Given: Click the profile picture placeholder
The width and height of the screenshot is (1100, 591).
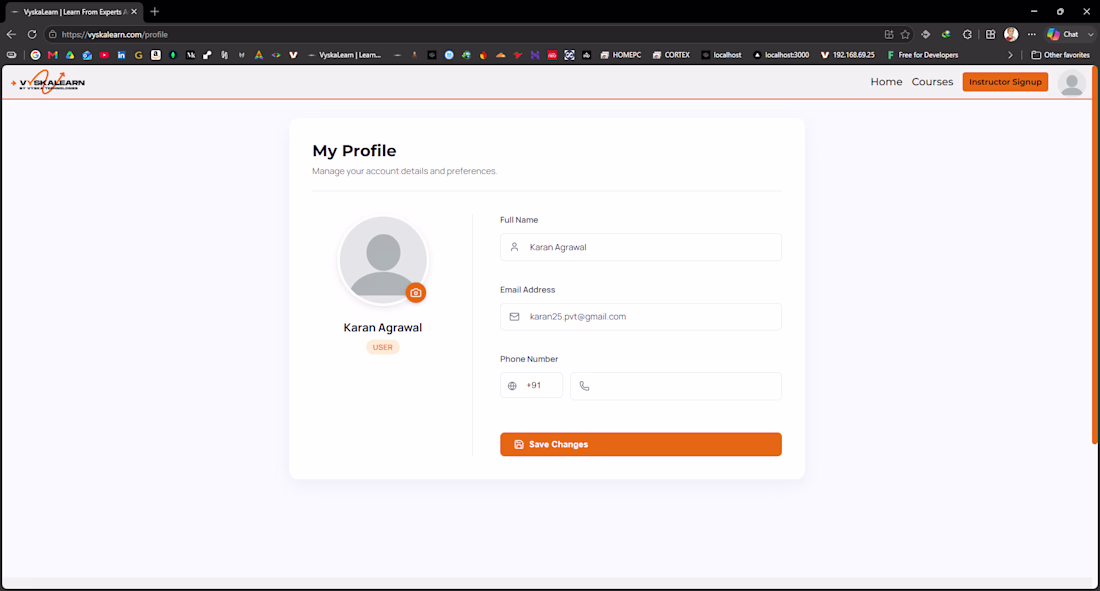Looking at the screenshot, I should point(383,260).
